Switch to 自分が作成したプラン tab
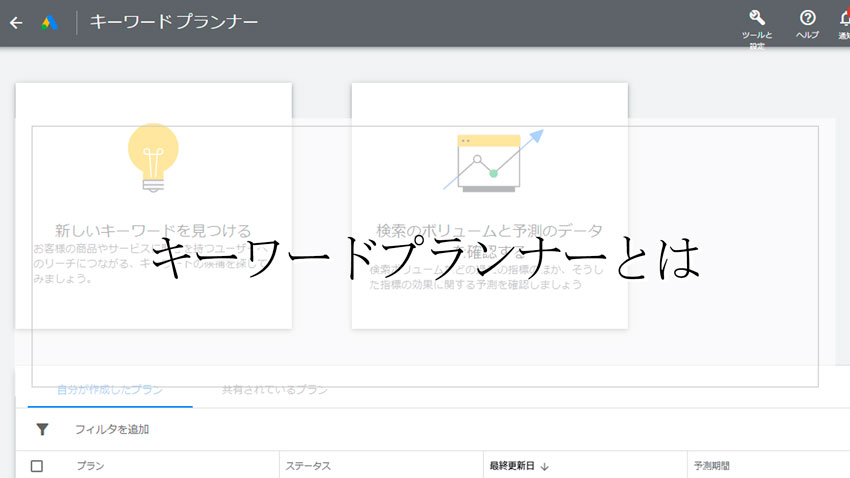850x478 pixels. pyautogui.click(x=110, y=390)
